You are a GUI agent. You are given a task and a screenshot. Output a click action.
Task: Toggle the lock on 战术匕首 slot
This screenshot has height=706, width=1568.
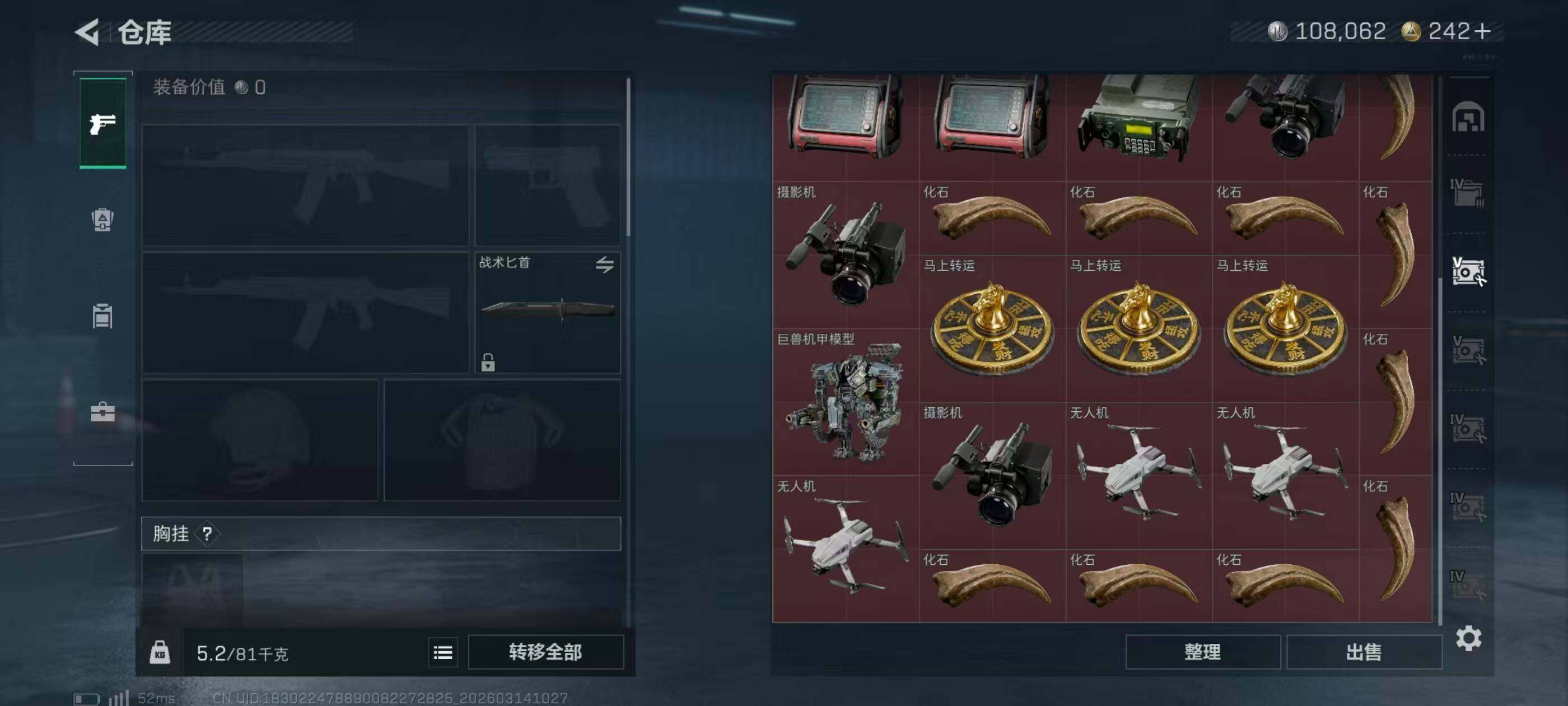tap(488, 363)
